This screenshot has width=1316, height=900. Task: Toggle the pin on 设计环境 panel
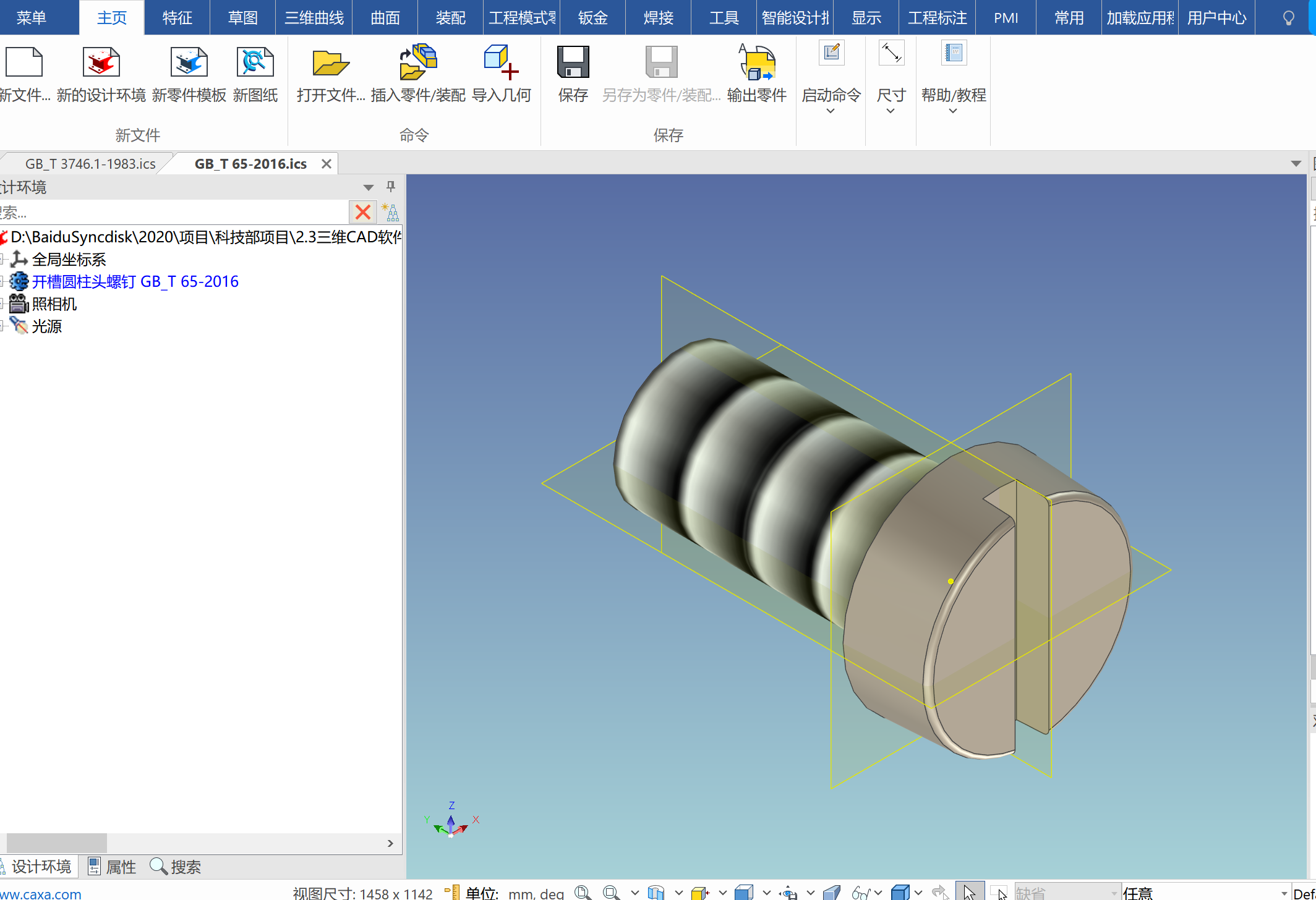390,187
